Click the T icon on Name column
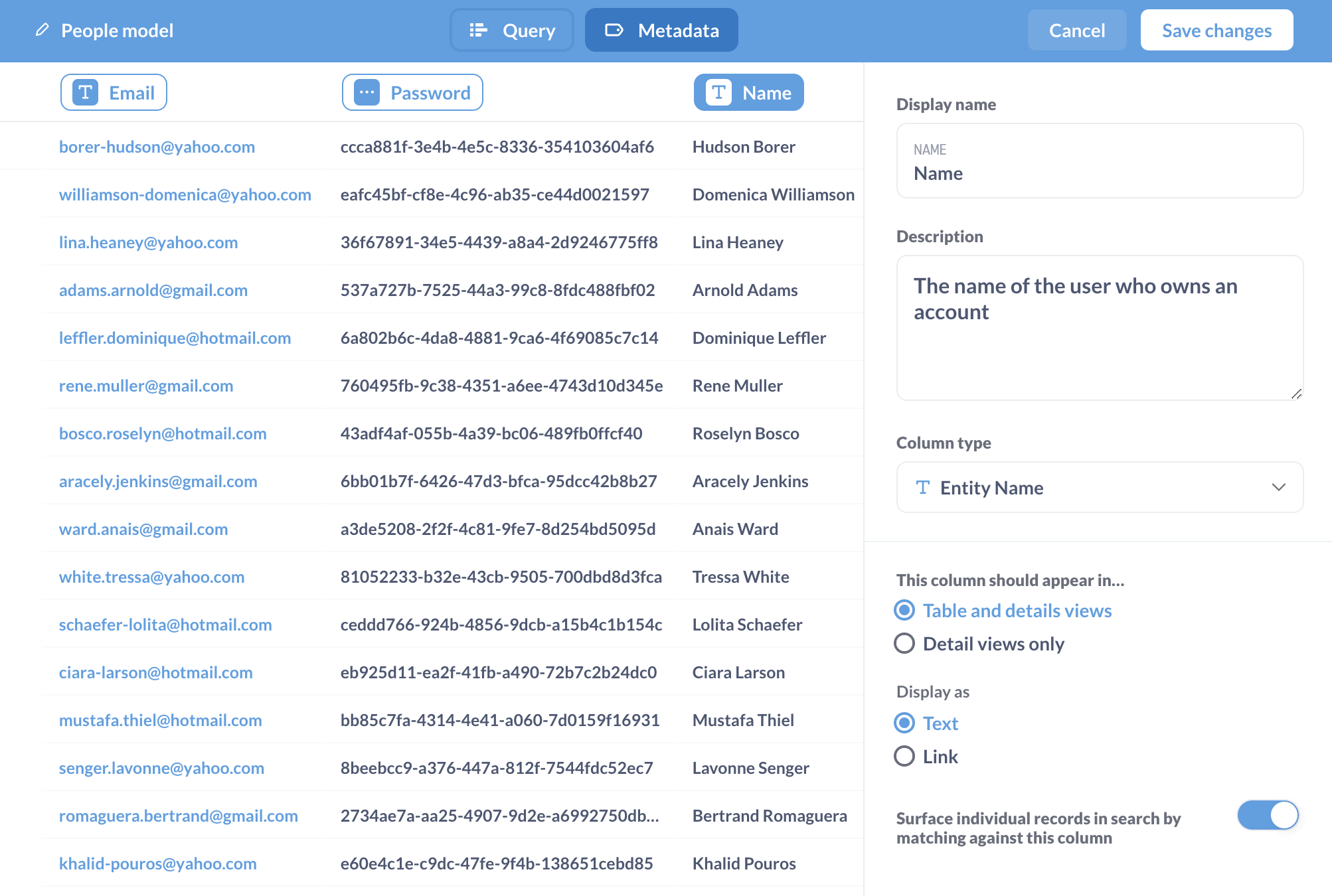Screen dimensions: 1332x896 (718, 92)
